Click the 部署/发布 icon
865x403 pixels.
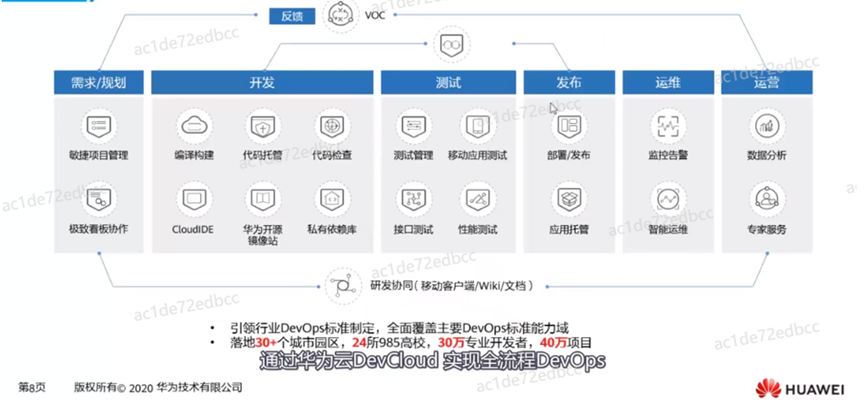569,126
